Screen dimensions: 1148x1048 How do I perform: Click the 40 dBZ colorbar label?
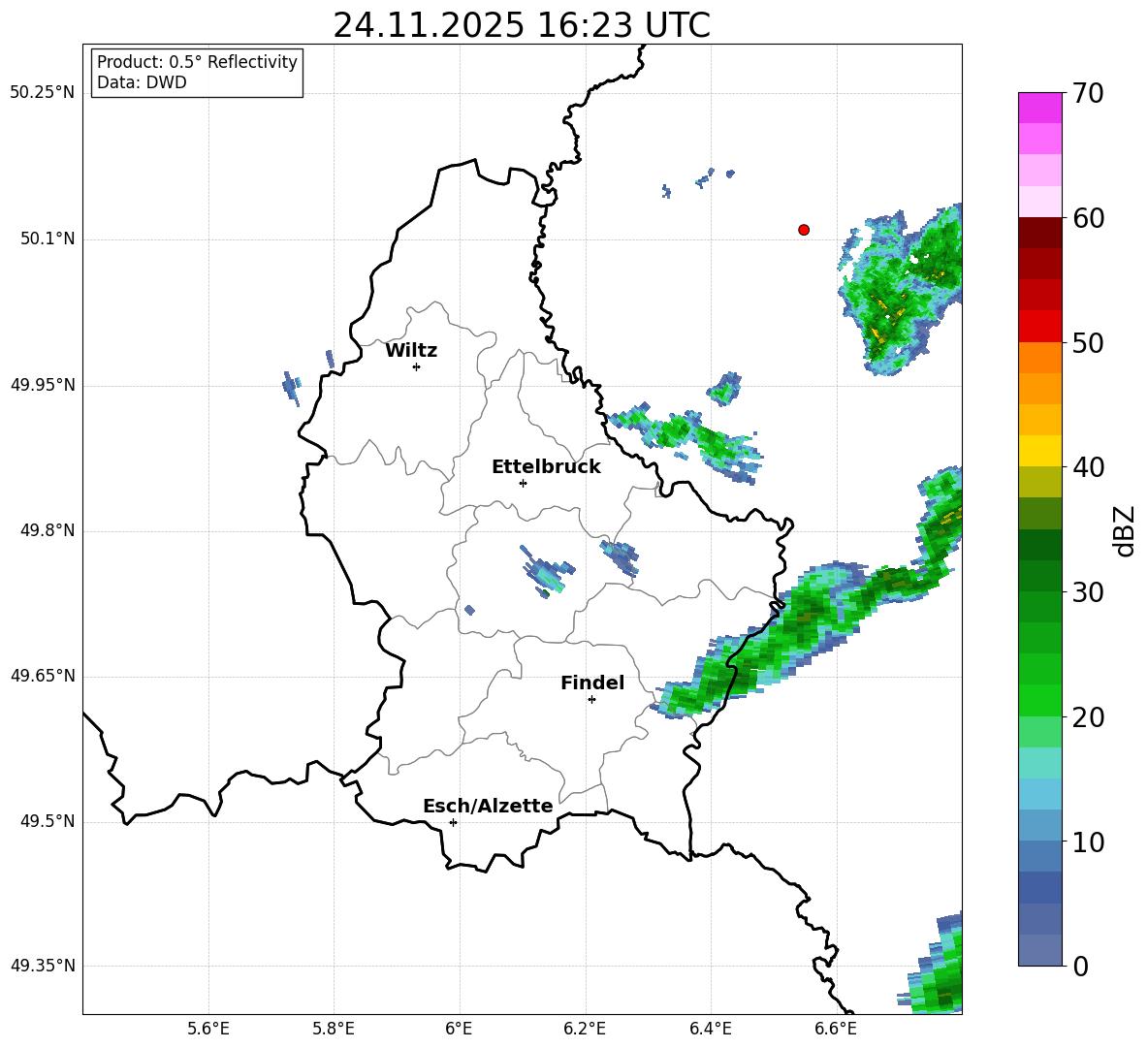click(1088, 467)
